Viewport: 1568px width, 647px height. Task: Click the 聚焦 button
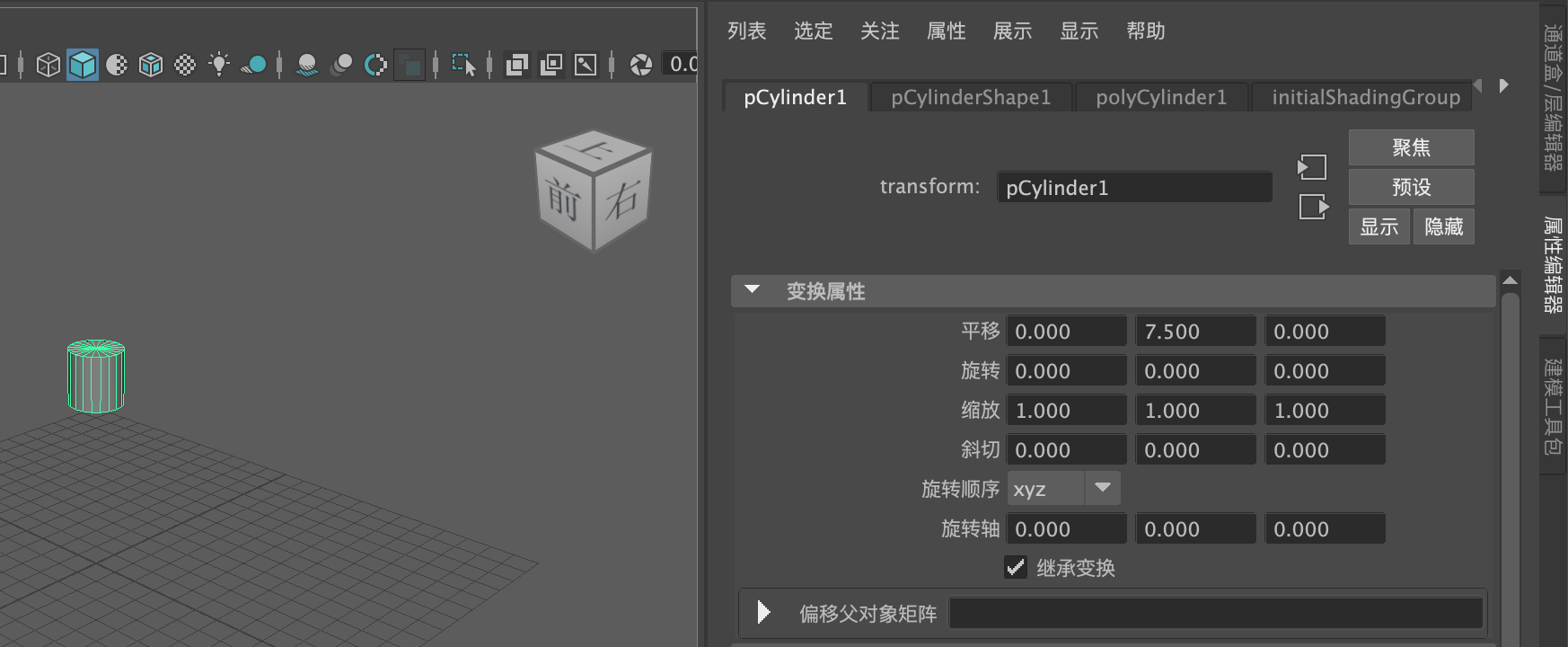pos(1411,147)
